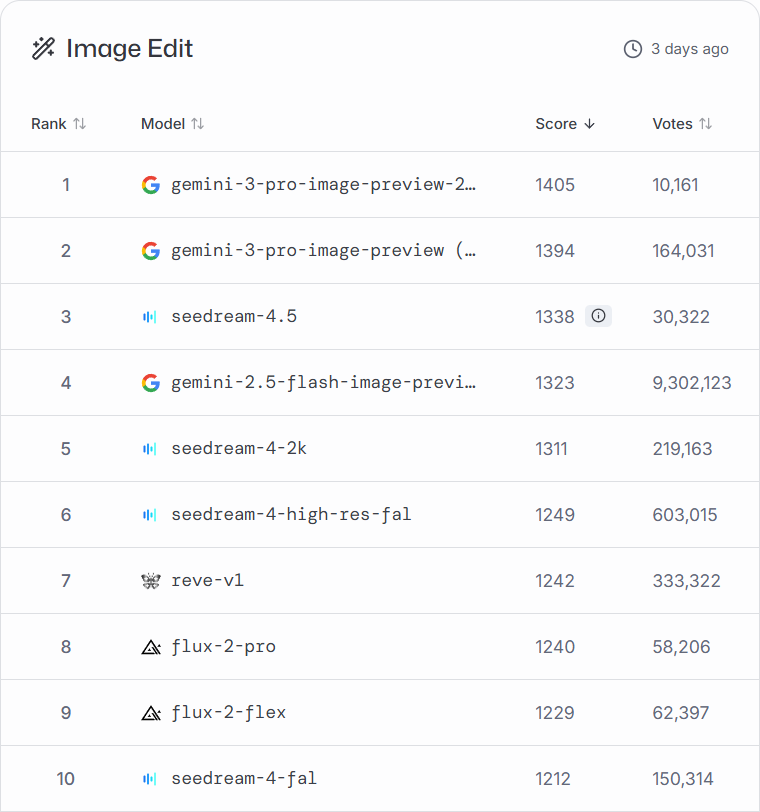Viewport: 760px width, 812px height.
Task: Sort the table by Votes column
Action: click(682, 124)
